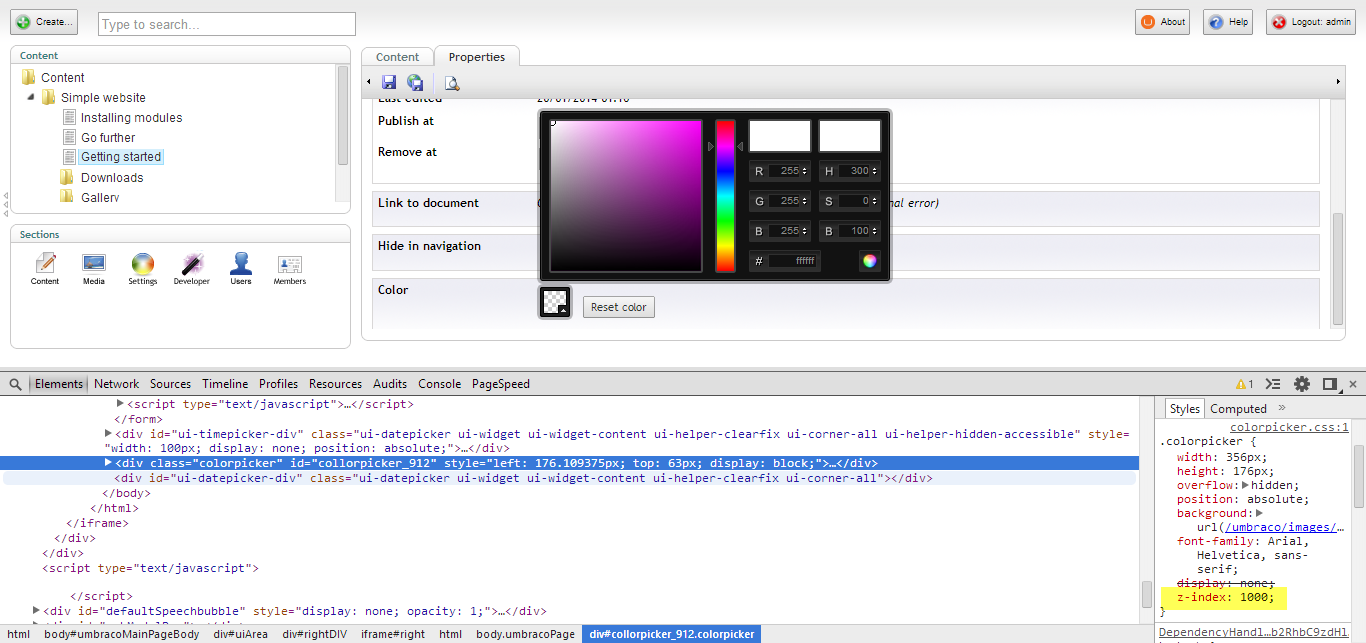This screenshot has width=1366, height=643.
Task: Switch to the Content tab
Action: coord(397,57)
